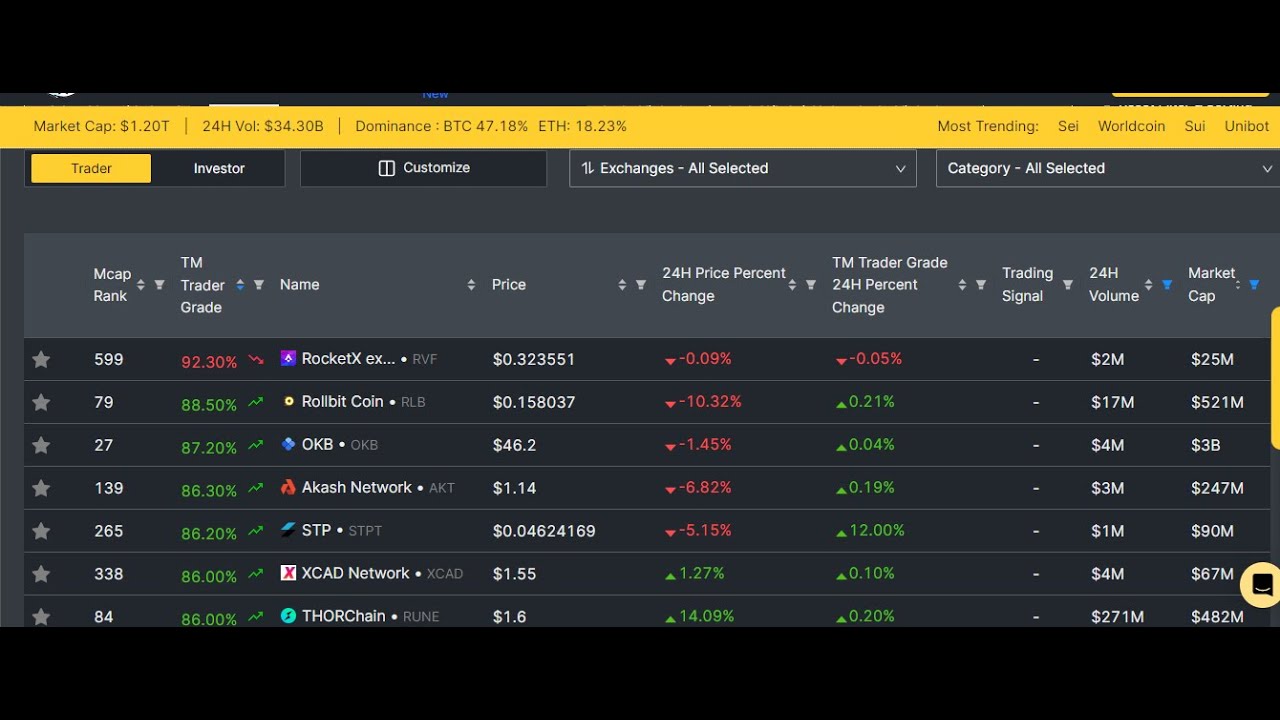Sort by TM Trader Grade arrows

(240, 285)
